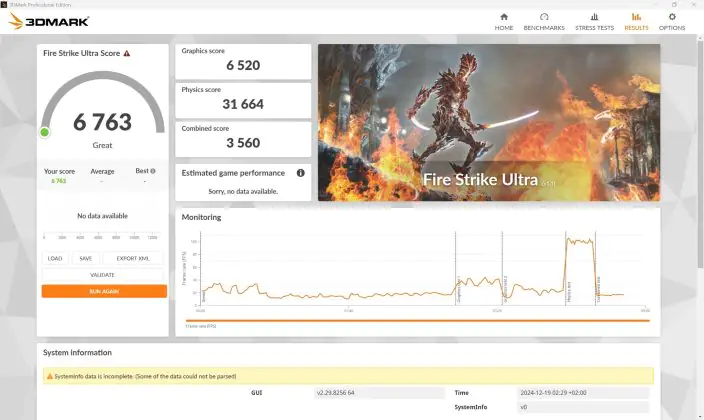The height and width of the screenshot is (420, 704).
Task: Click the Physics score value 31 664
Action: tap(243, 104)
